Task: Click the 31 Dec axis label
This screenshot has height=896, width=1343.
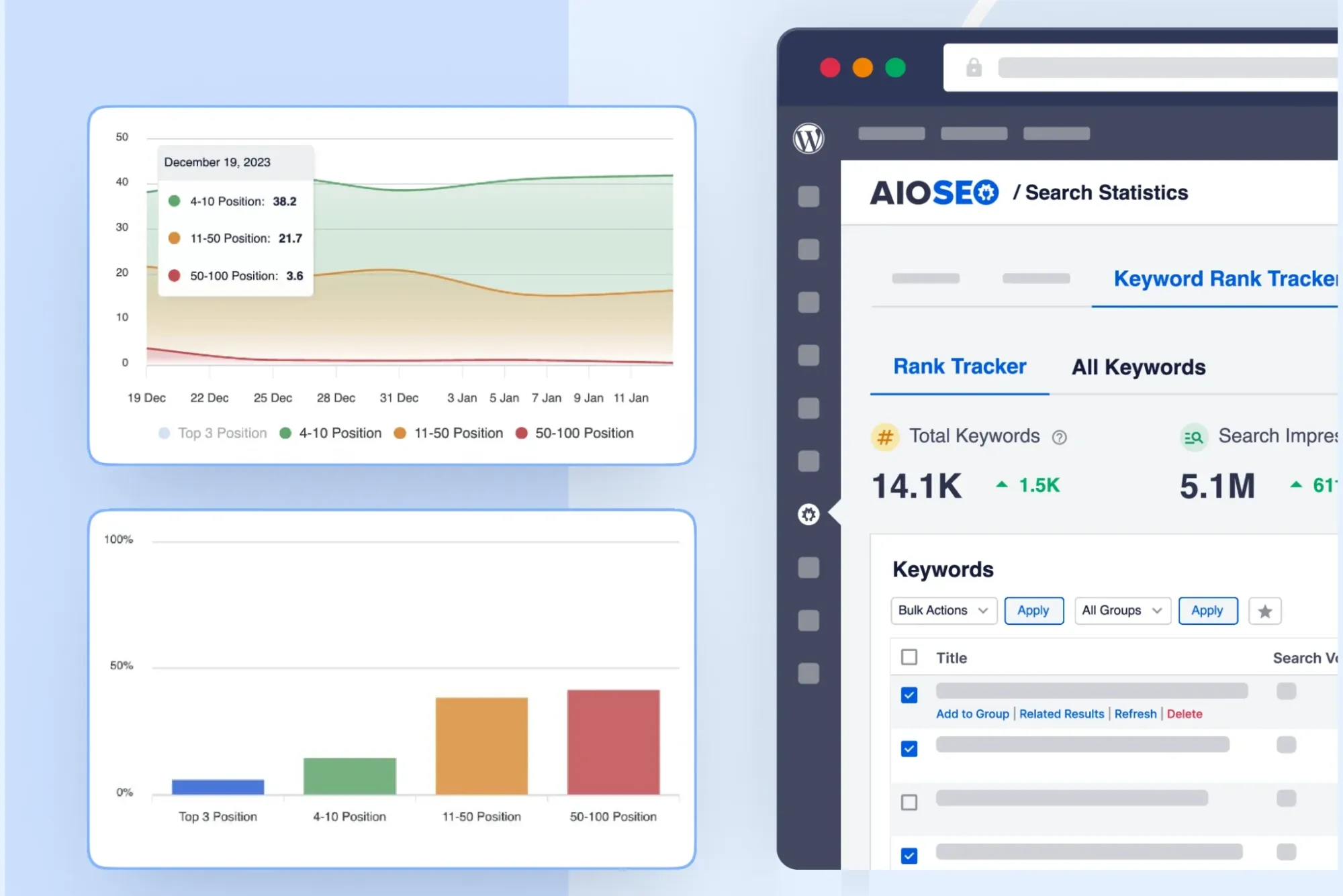Action: (x=399, y=398)
